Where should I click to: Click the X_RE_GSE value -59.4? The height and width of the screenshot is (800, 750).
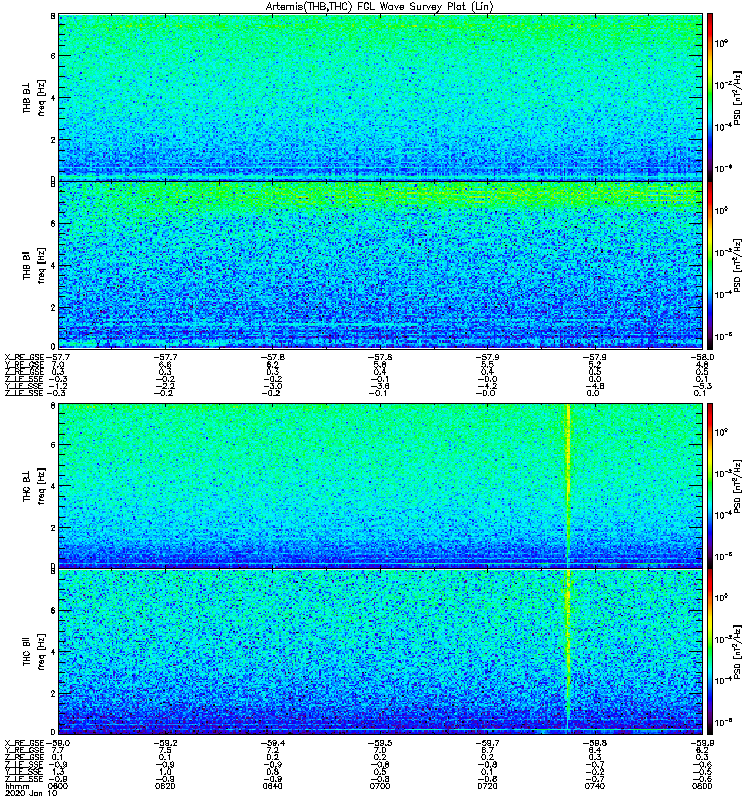click(x=273, y=743)
